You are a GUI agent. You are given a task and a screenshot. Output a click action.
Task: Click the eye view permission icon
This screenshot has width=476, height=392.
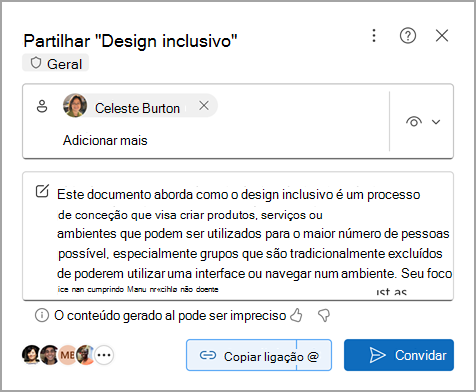(x=414, y=122)
